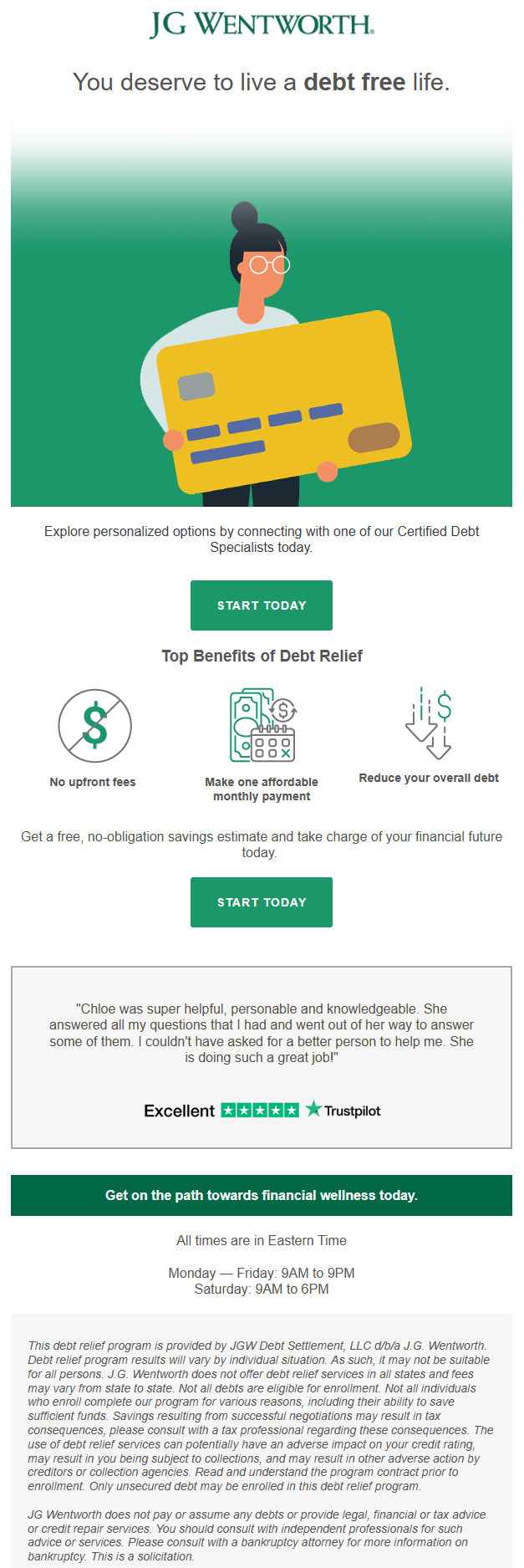Click the "Reduce your overall debt" label
This screenshot has width=524, height=1568.
(x=429, y=778)
